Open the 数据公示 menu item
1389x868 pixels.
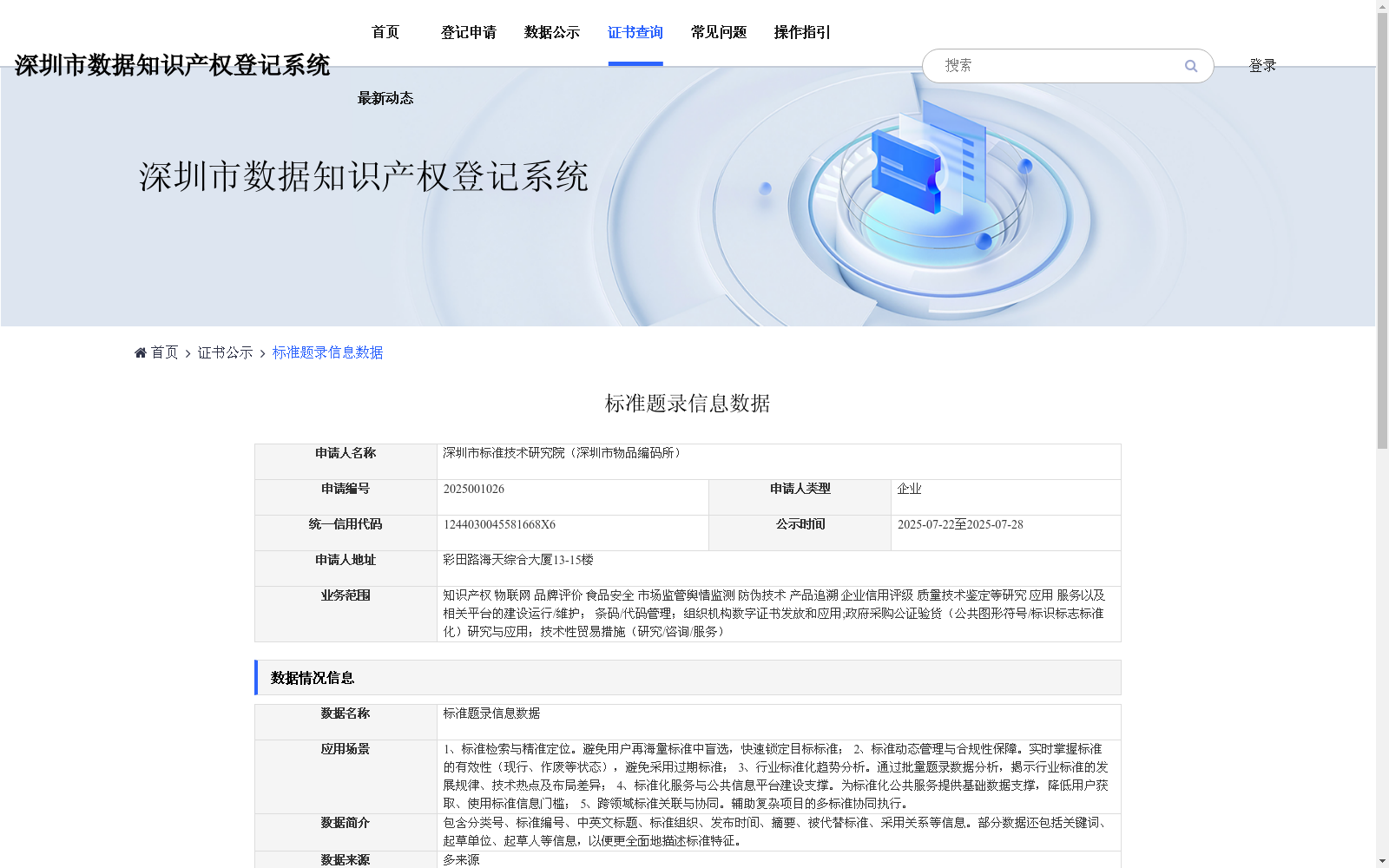point(552,32)
